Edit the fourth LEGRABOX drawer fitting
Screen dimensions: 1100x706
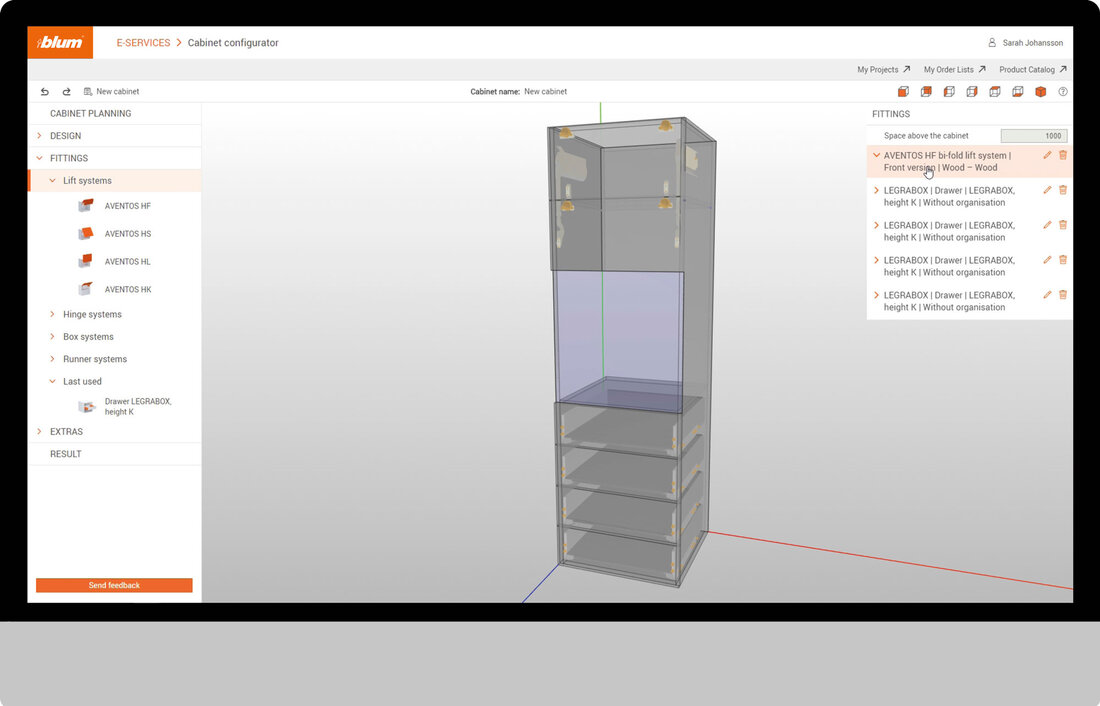click(x=1047, y=295)
